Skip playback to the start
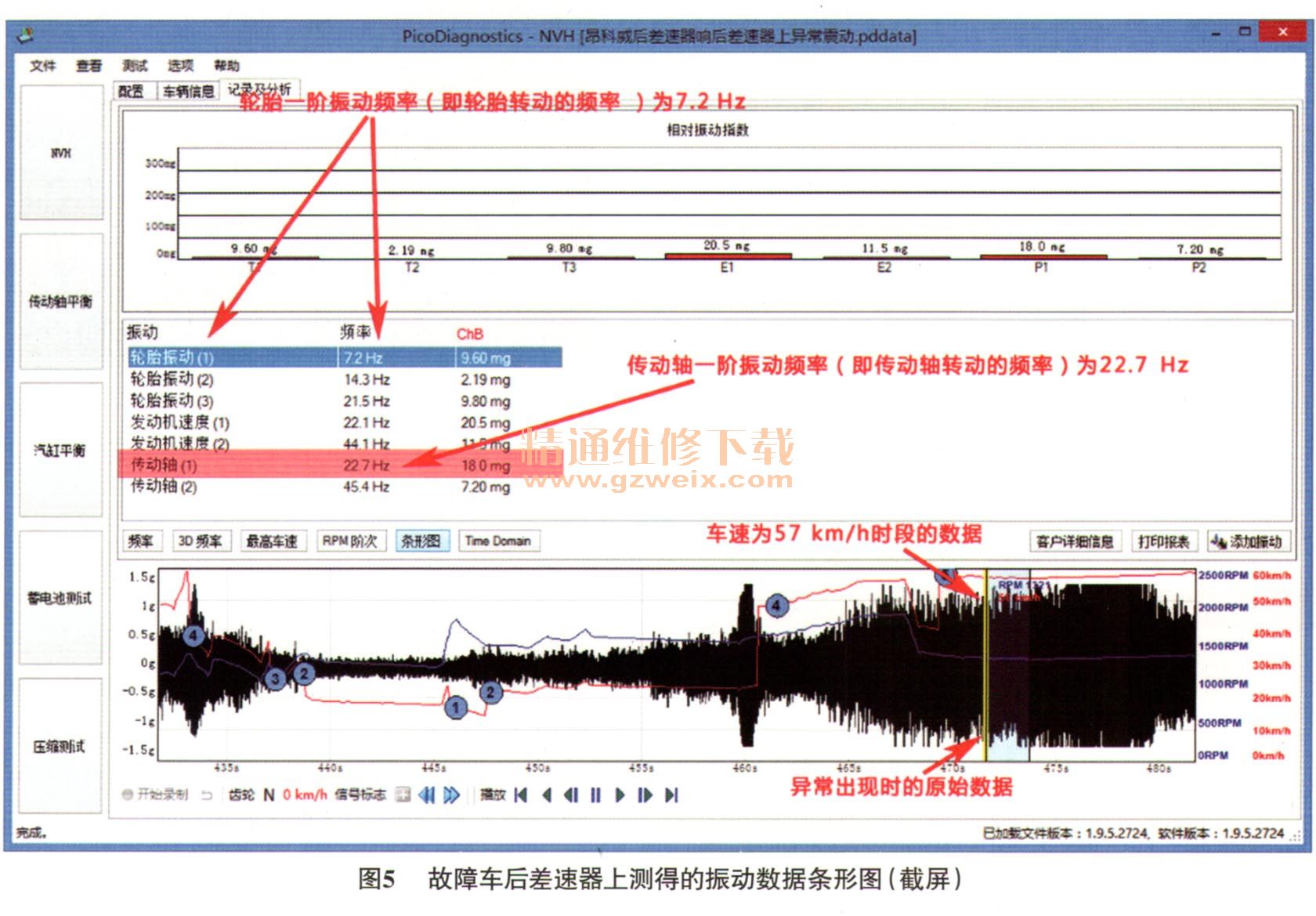The image size is (1316, 916). [521, 795]
